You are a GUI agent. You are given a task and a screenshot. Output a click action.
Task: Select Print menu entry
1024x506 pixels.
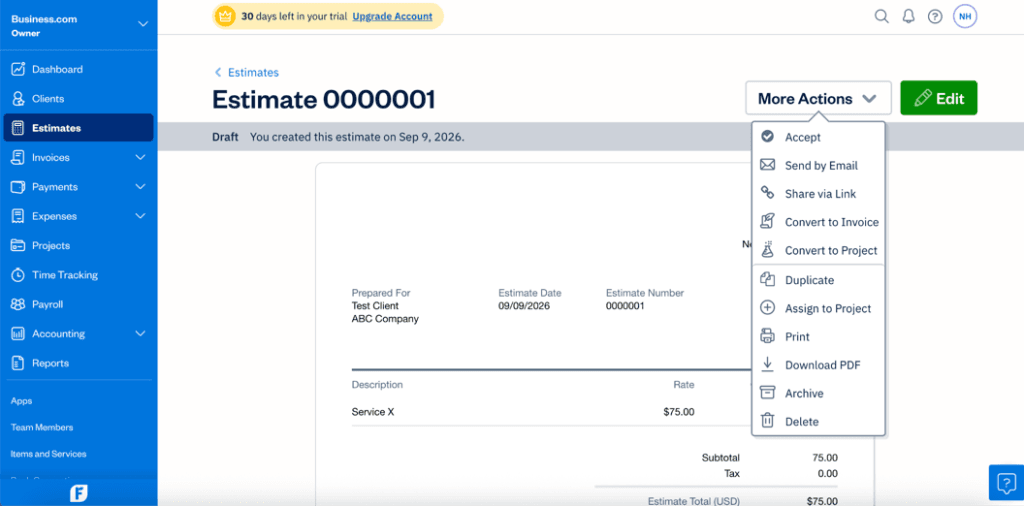coord(818,337)
